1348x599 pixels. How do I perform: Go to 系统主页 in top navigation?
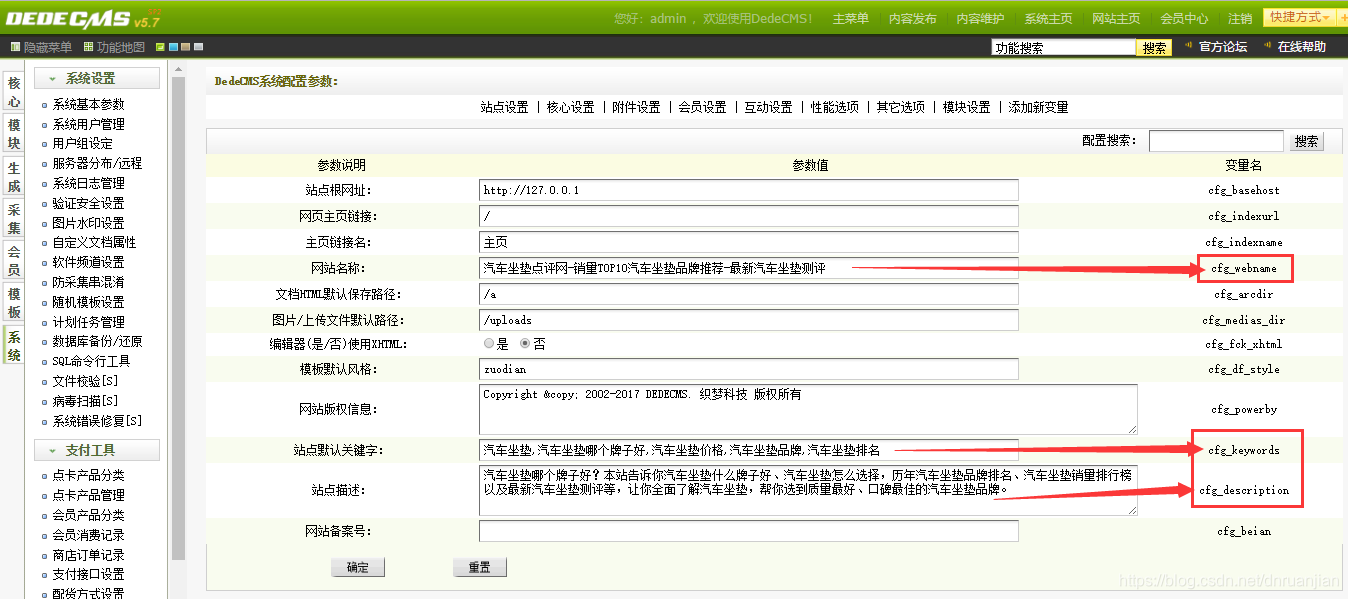pos(1048,19)
